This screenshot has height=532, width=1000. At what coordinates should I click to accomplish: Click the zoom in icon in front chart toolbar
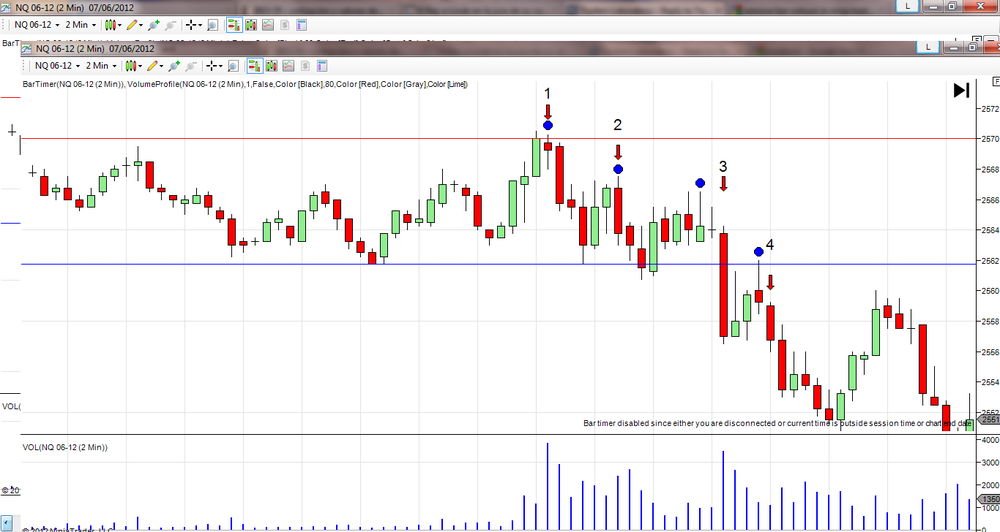click(x=173, y=66)
